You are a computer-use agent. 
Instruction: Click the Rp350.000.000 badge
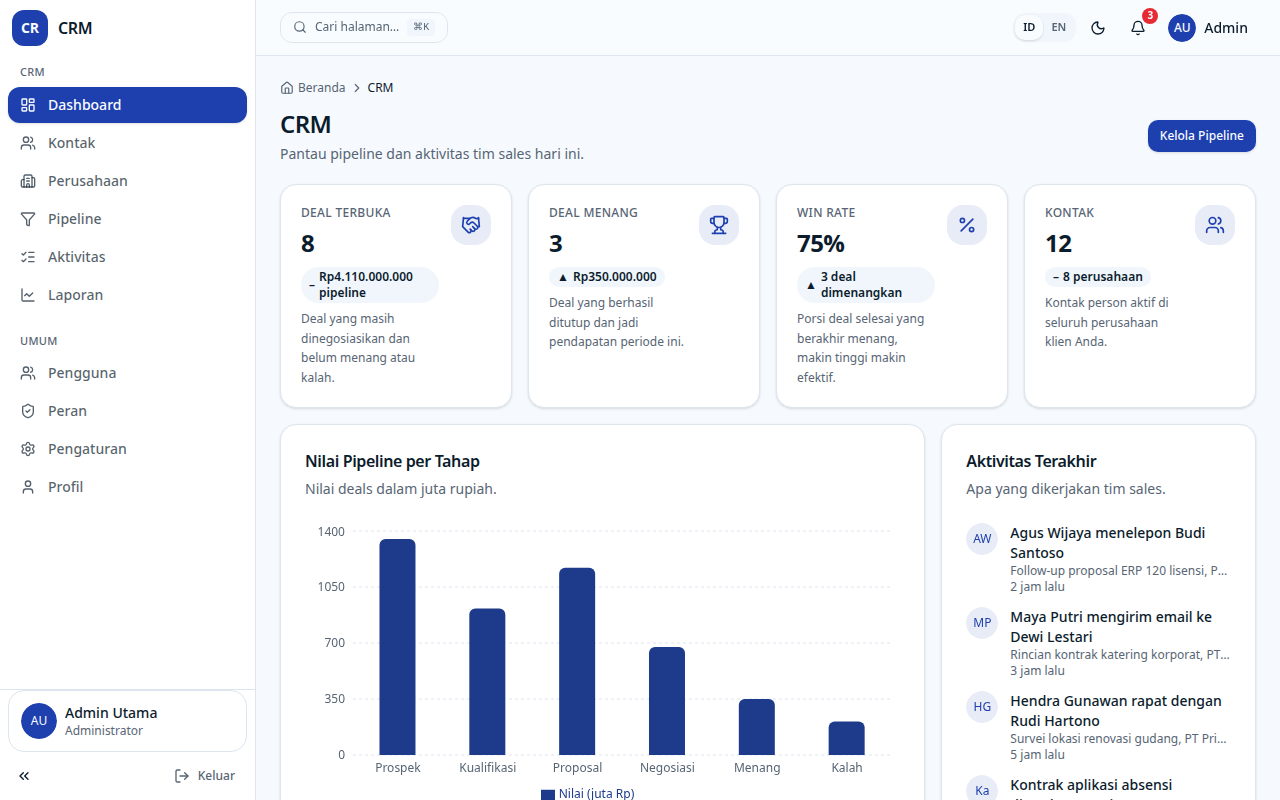pos(607,277)
